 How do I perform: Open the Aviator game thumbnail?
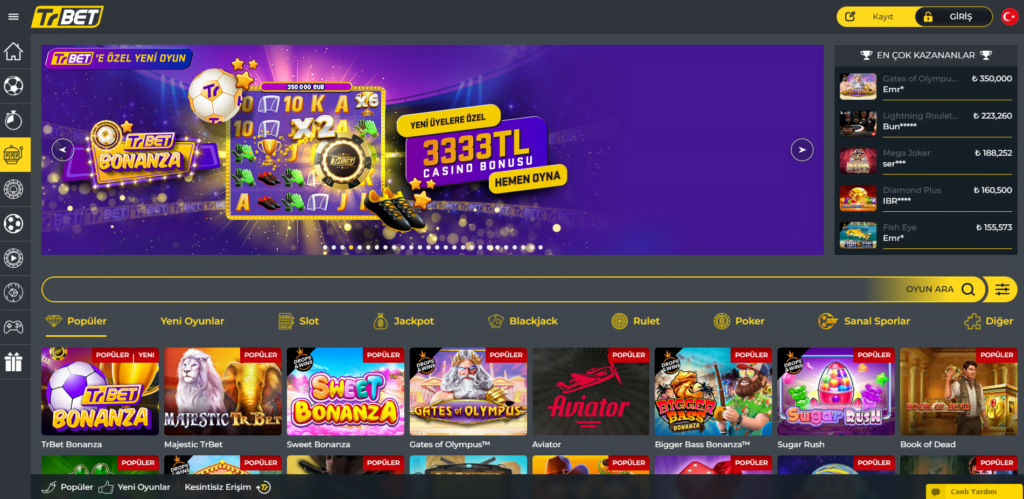(x=590, y=391)
